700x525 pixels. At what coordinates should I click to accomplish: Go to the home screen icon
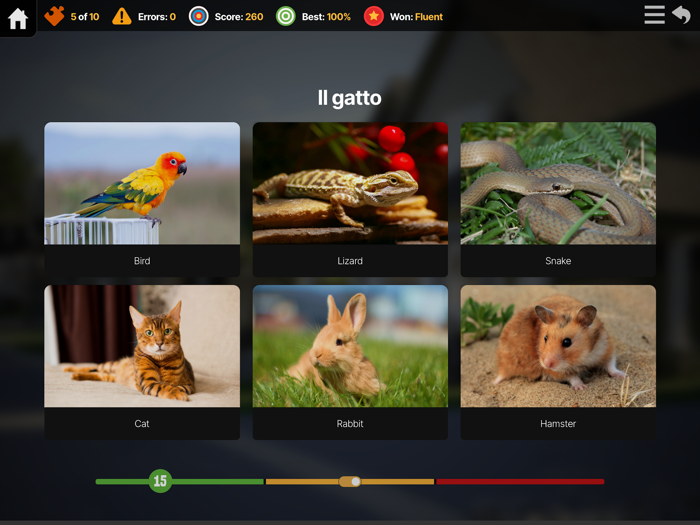tap(18, 18)
